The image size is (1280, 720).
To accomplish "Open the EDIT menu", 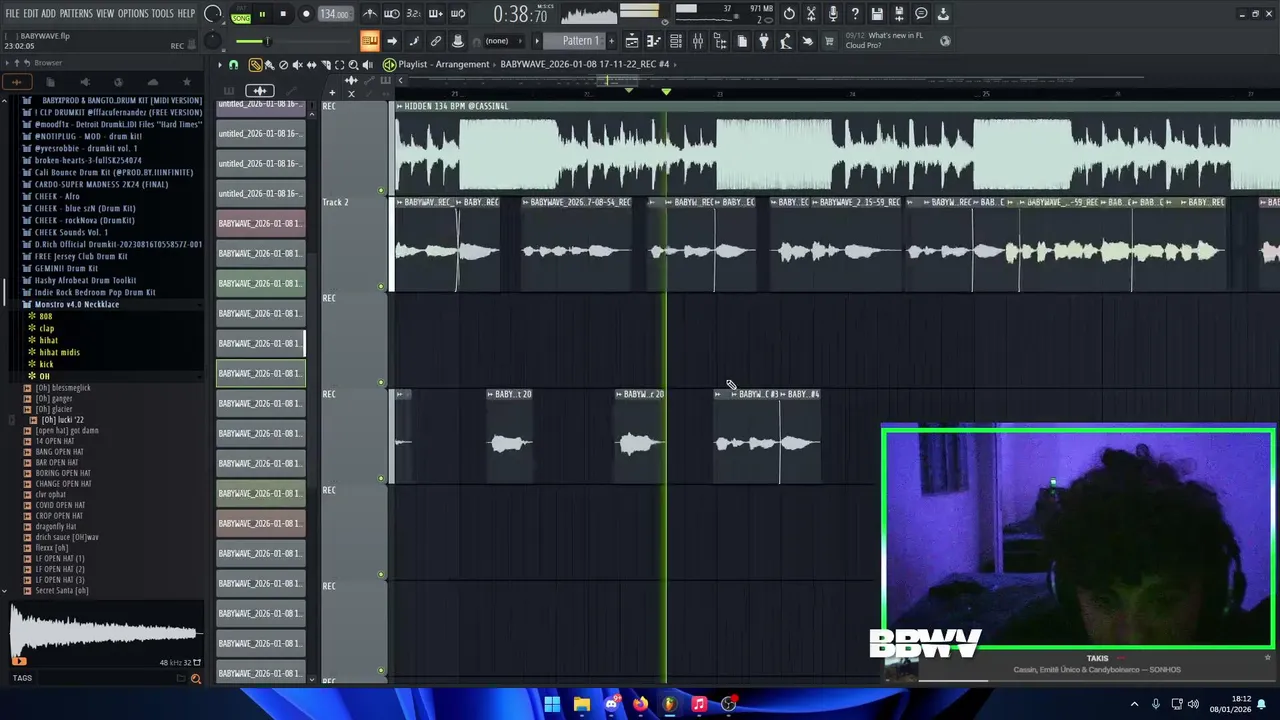I will pyautogui.click(x=30, y=13).
